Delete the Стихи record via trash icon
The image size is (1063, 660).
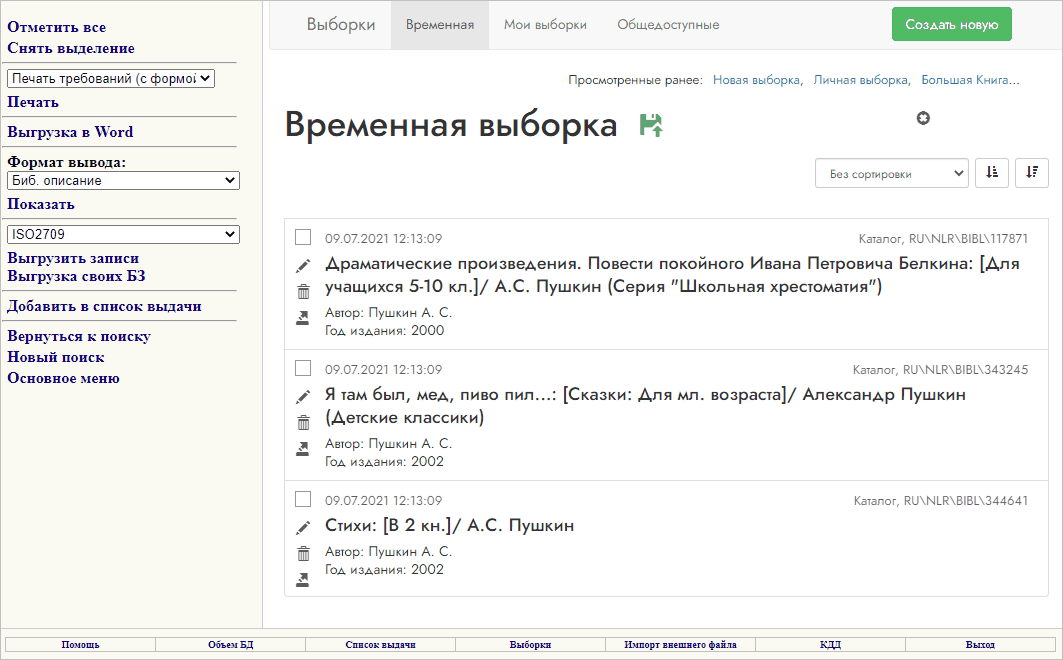(303, 553)
